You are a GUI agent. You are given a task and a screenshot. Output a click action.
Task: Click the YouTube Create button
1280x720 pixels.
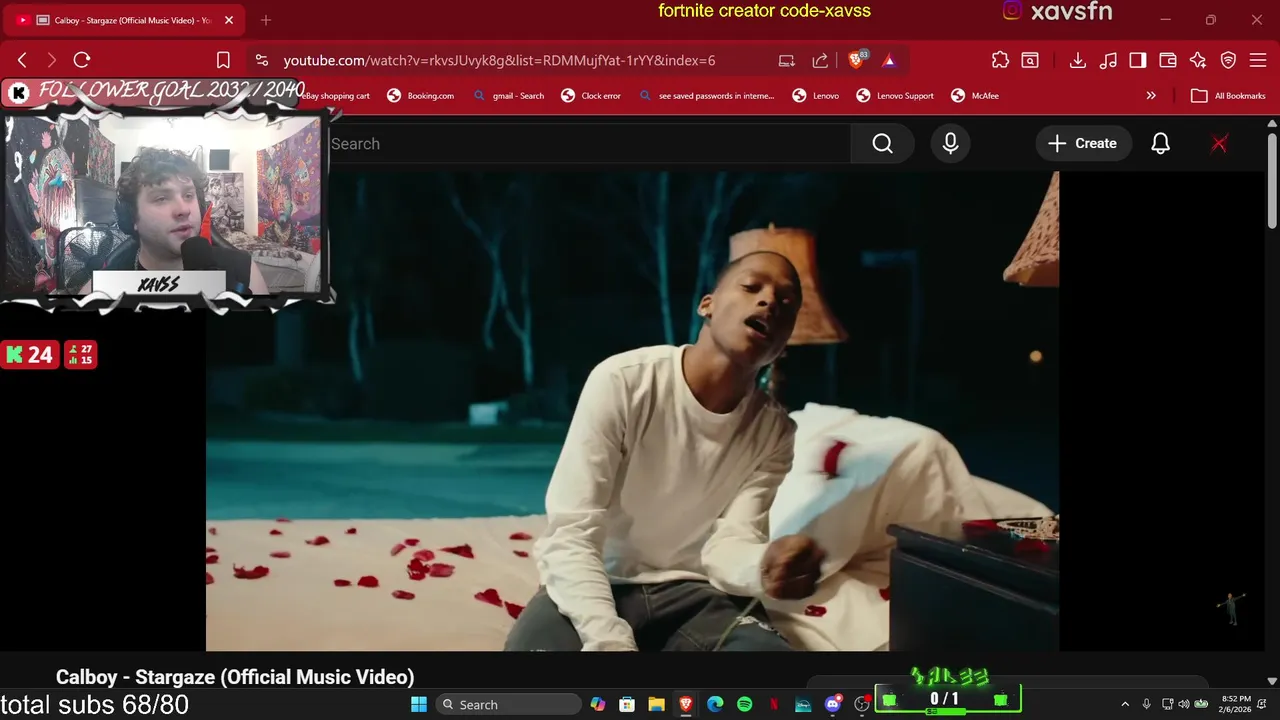[1083, 144]
